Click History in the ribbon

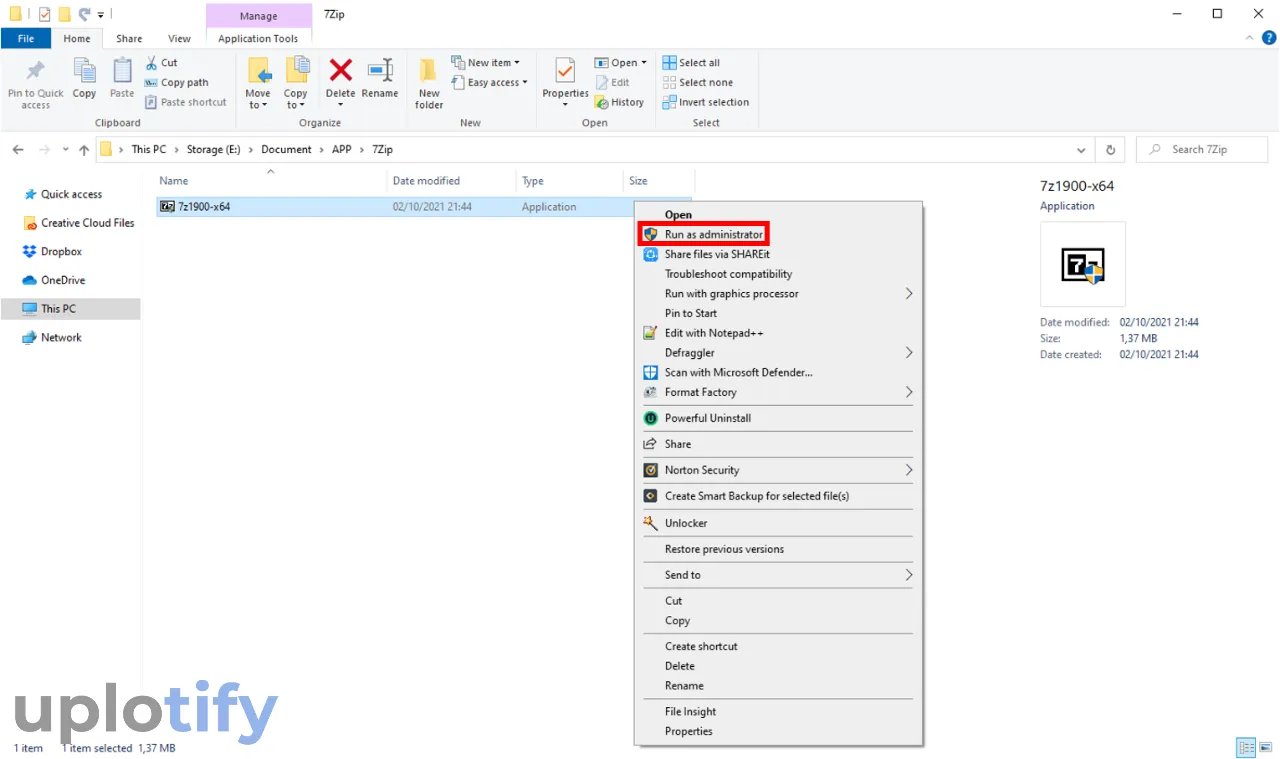tap(619, 102)
